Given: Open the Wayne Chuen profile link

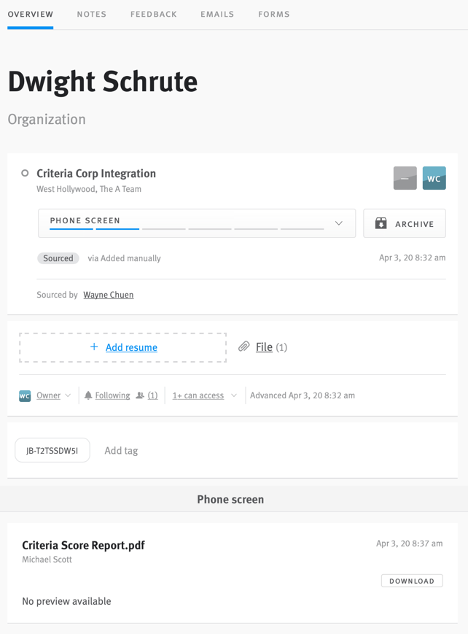Looking at the screenshot, I should click(x=108, y=295).
